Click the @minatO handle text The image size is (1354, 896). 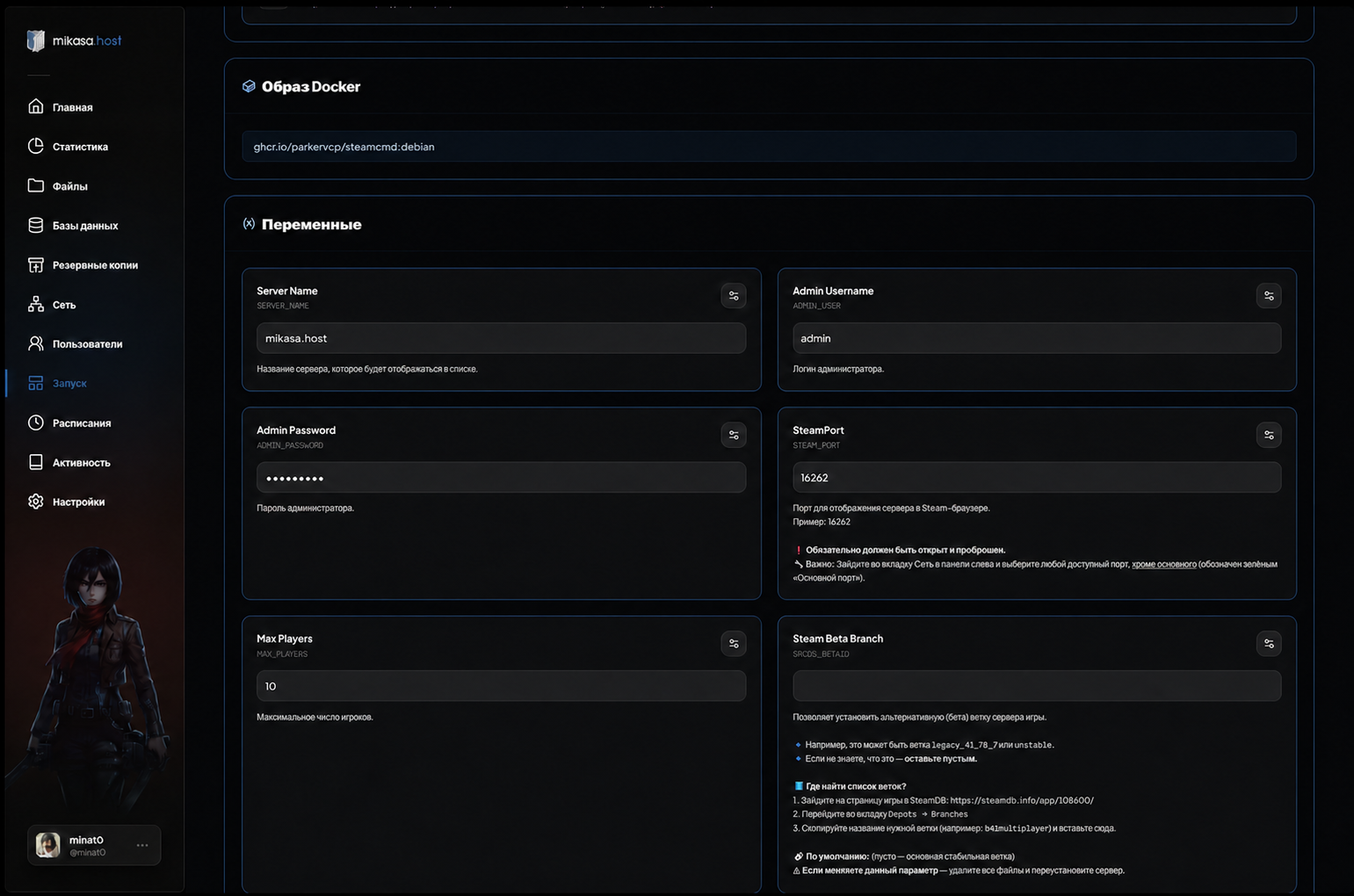pyautogui.click(x=88, y=852)
